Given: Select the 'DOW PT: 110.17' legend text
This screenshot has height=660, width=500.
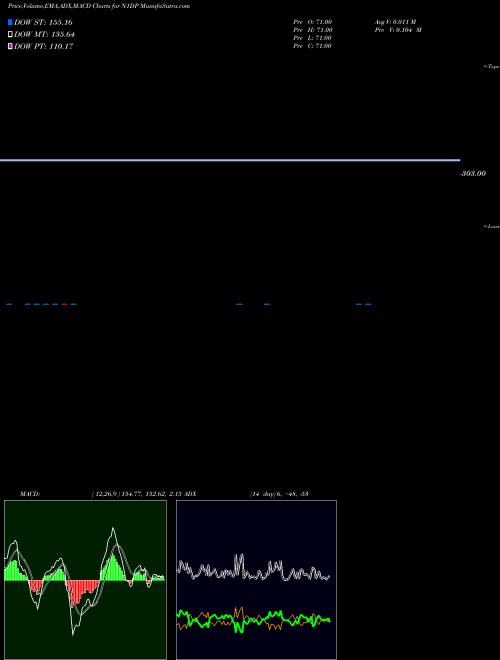Looking at the screenshot, I should (x=44, y=46).
